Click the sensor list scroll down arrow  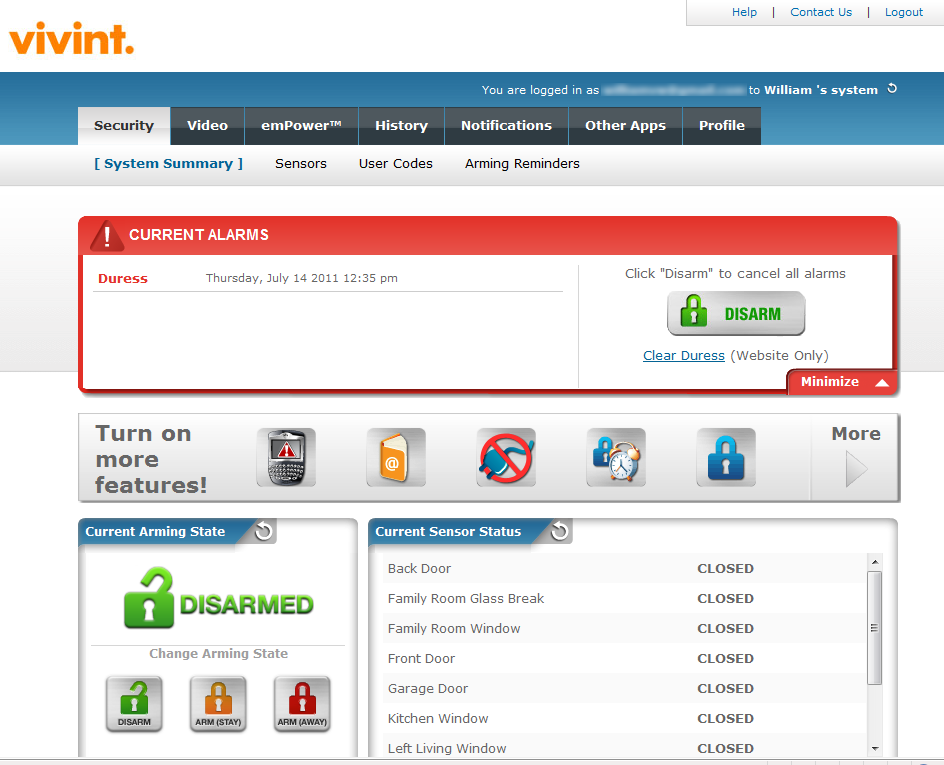875,749
